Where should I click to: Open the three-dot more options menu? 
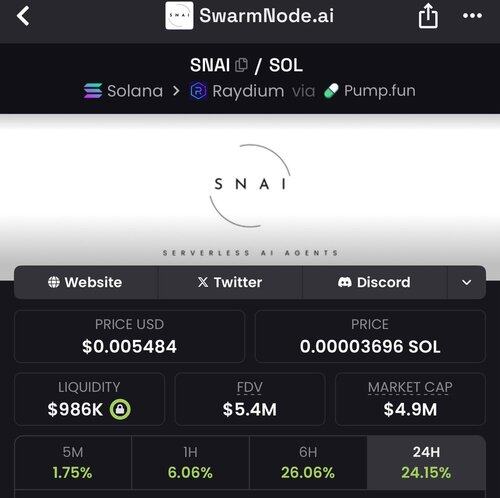point(472,15)
